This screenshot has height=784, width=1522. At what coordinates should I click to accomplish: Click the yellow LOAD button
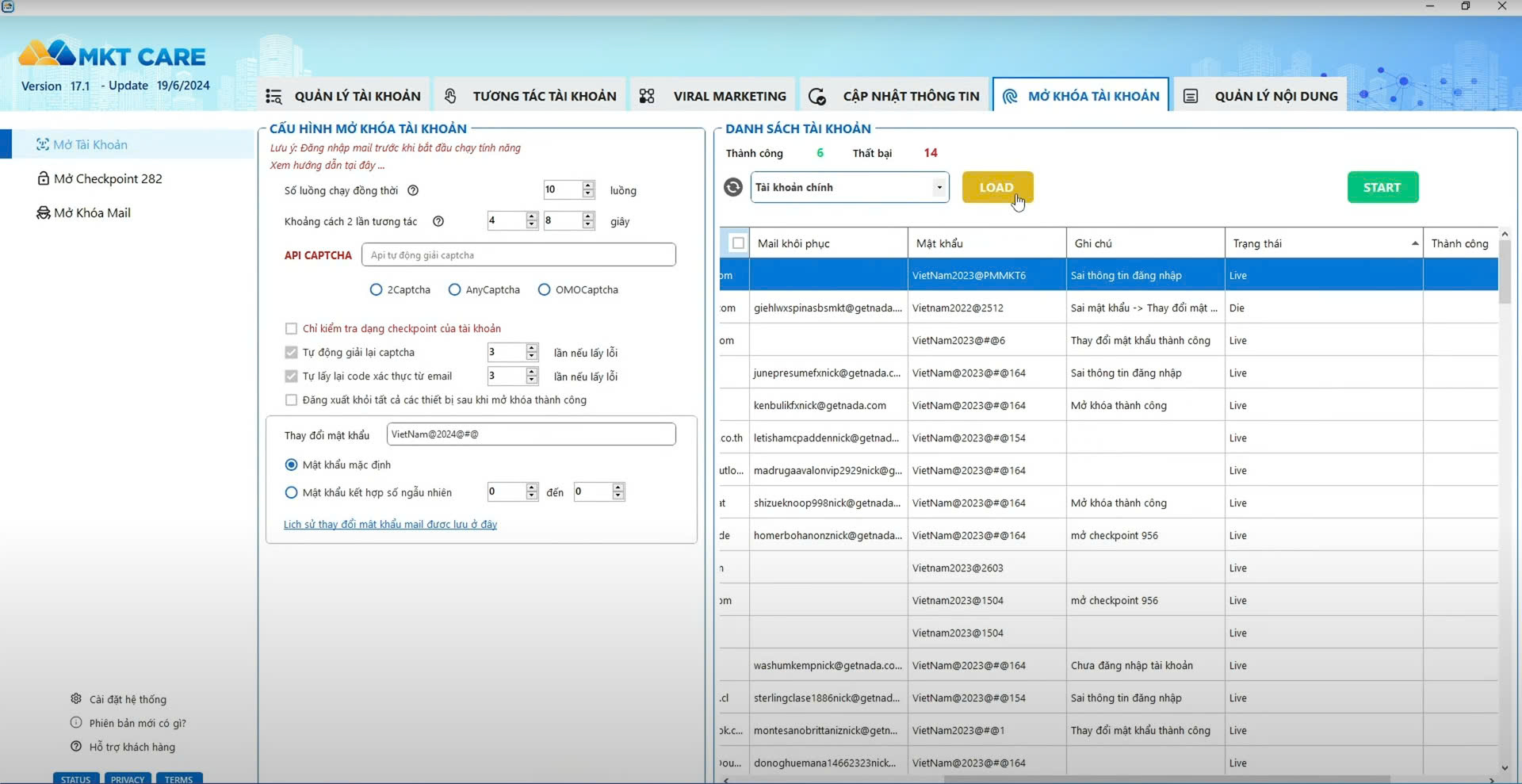click(997, 187)
